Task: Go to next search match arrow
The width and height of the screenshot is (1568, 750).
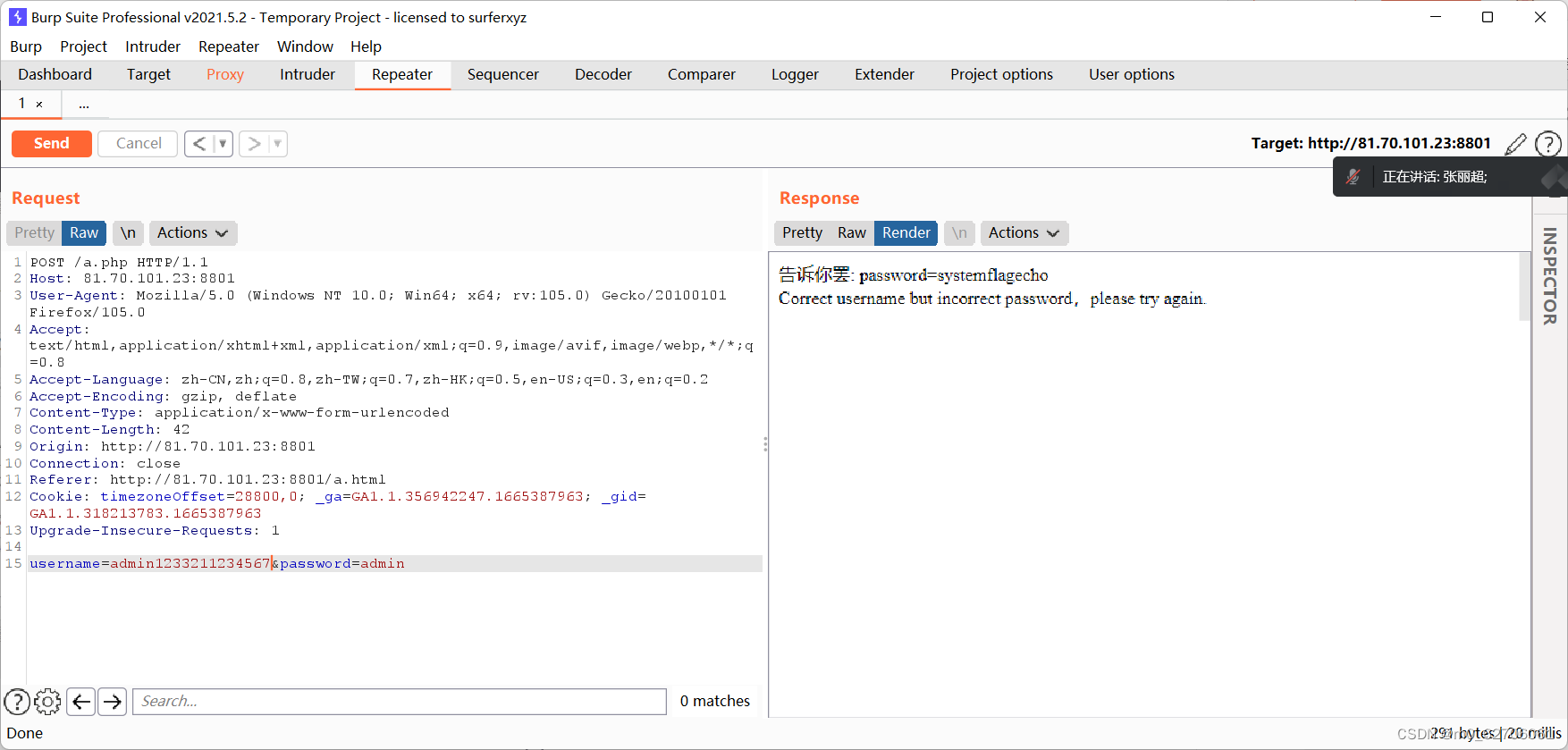Action: tap(113, 702)
